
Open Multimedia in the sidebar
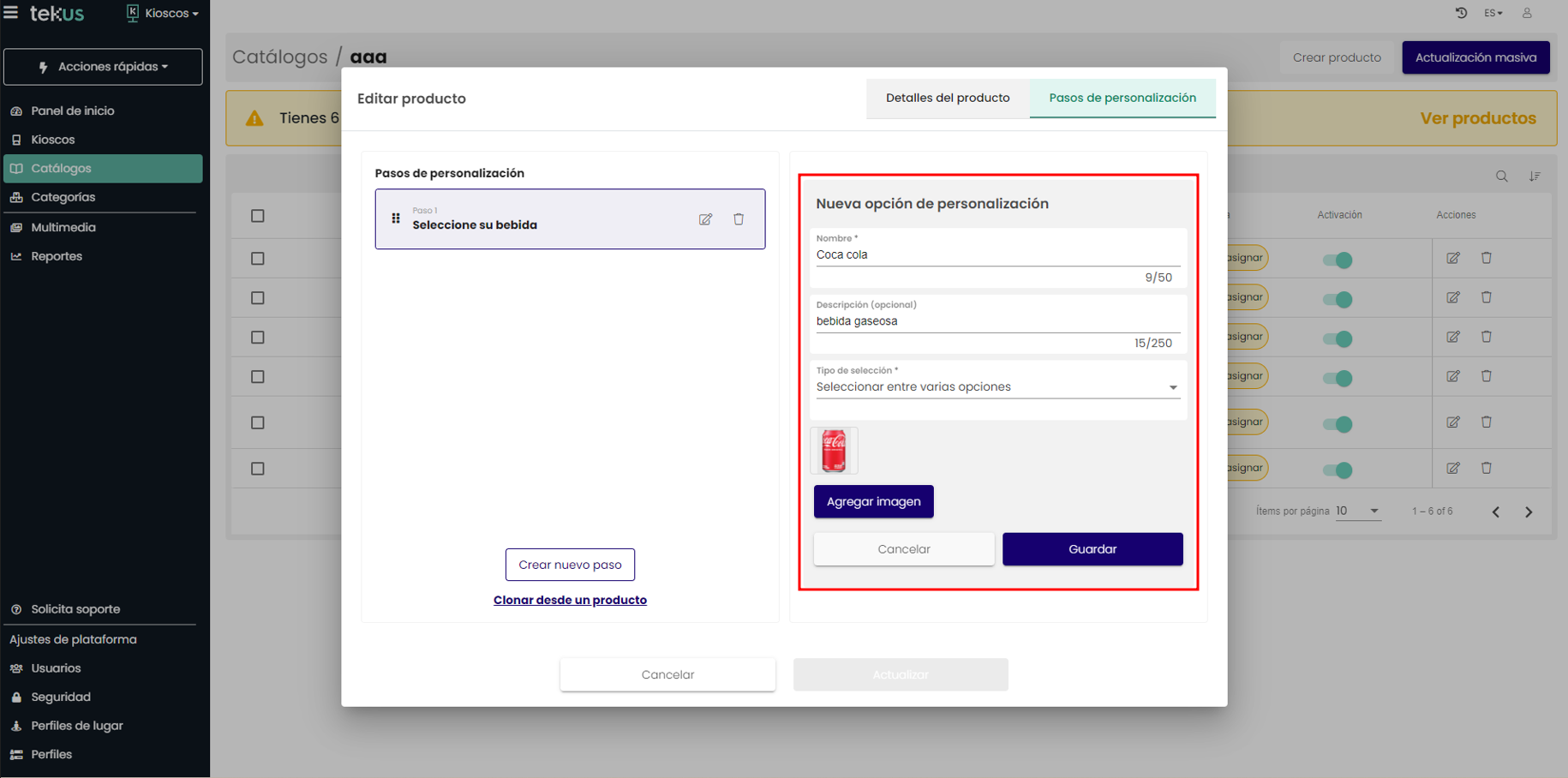pos(63,227)
